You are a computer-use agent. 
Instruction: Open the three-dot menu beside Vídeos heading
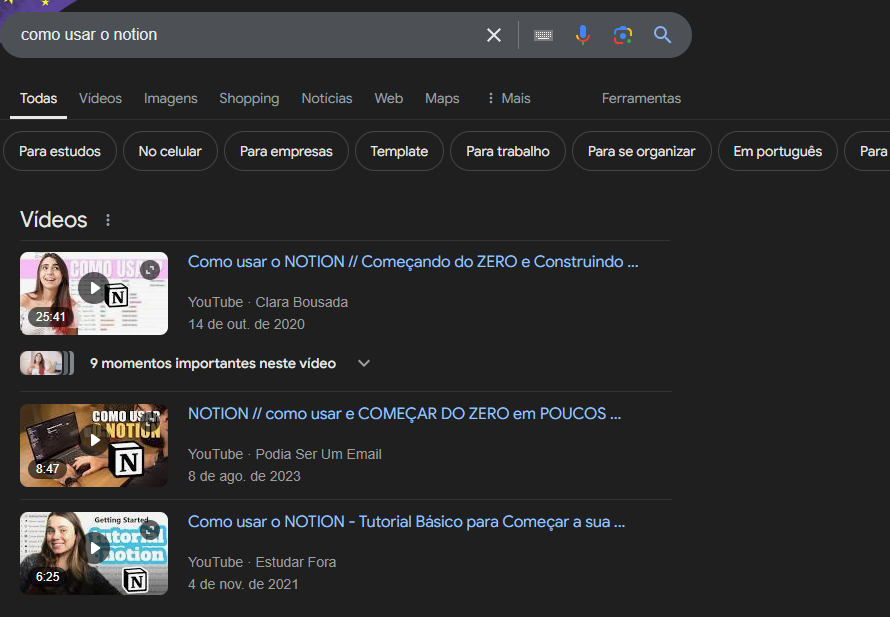point(108,220)
